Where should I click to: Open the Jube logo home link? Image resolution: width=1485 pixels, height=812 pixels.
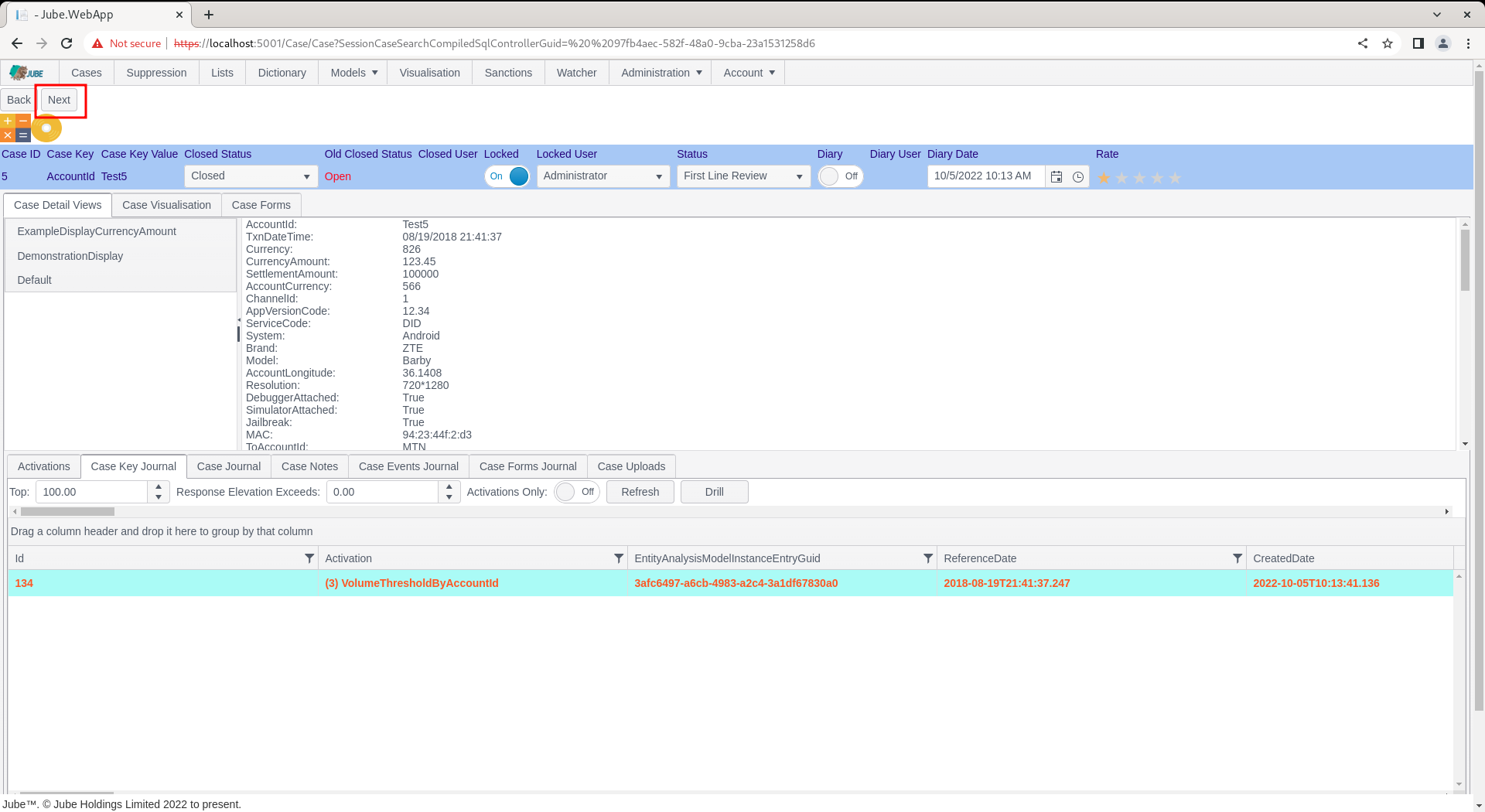(27, 73)
